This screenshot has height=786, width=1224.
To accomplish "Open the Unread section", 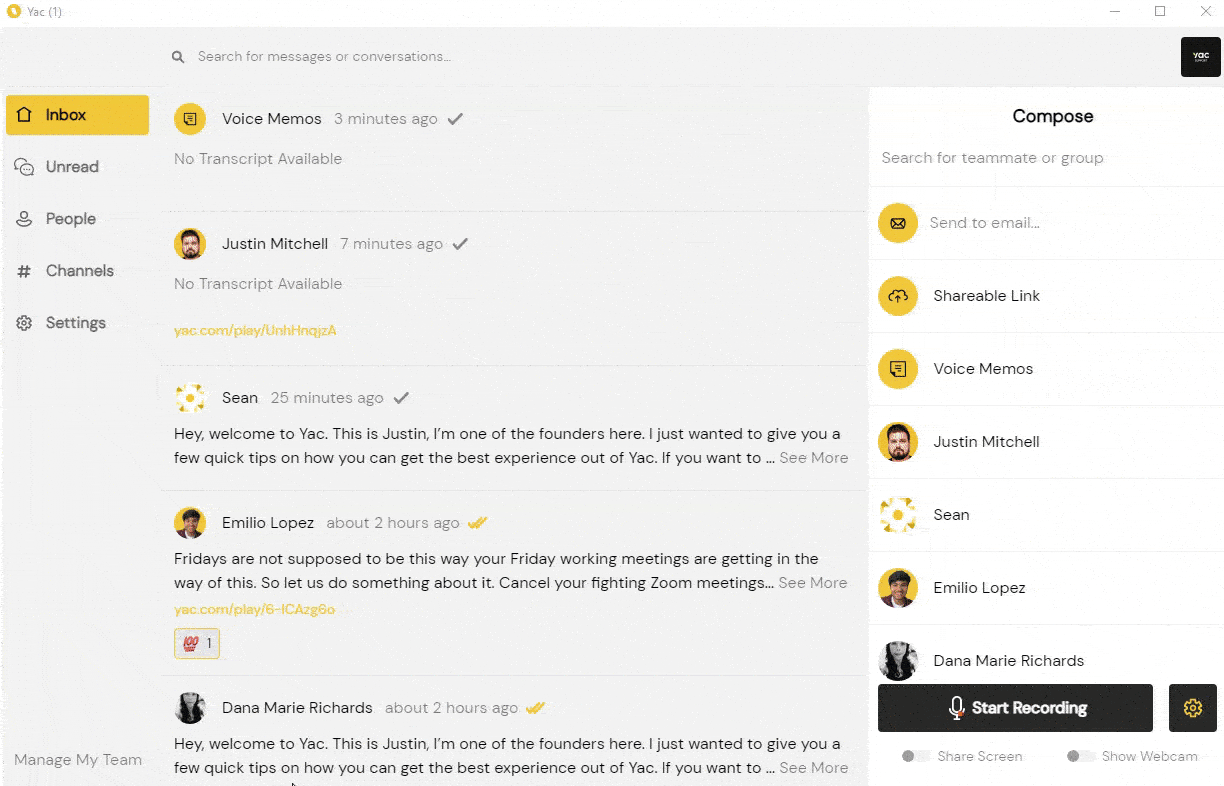I will (x=72, y=167).
